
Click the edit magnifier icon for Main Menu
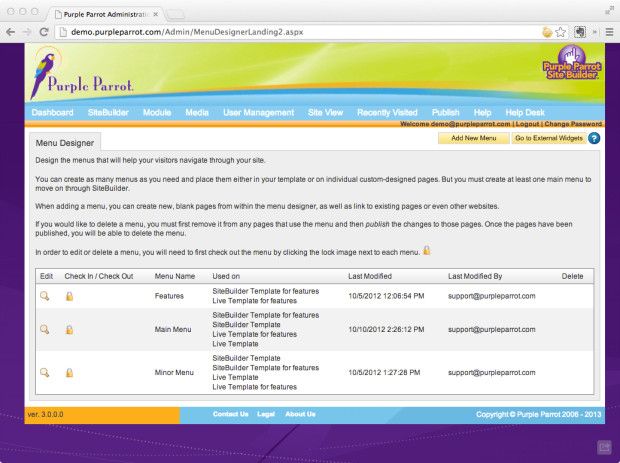tap(44, 329)
